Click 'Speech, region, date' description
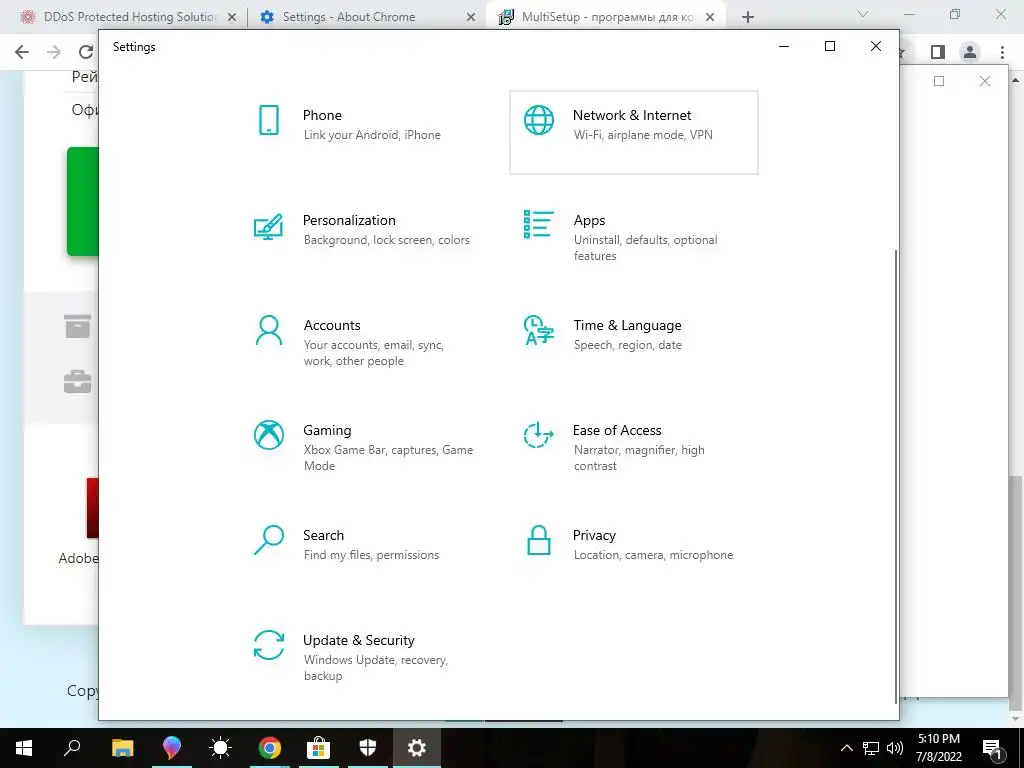This screenshot has height=768, width=1024. 628,345
